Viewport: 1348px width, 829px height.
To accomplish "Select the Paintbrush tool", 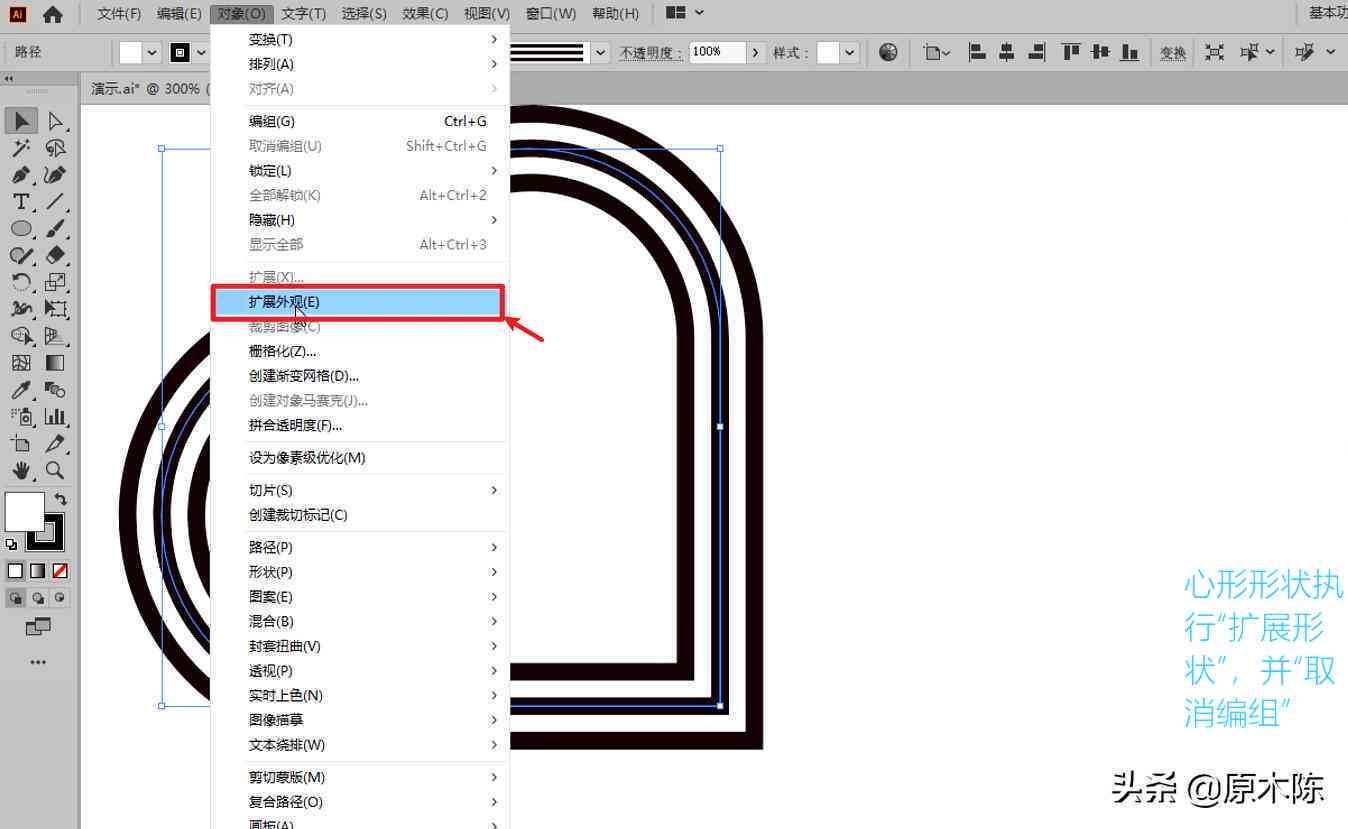I will (56, 229).
